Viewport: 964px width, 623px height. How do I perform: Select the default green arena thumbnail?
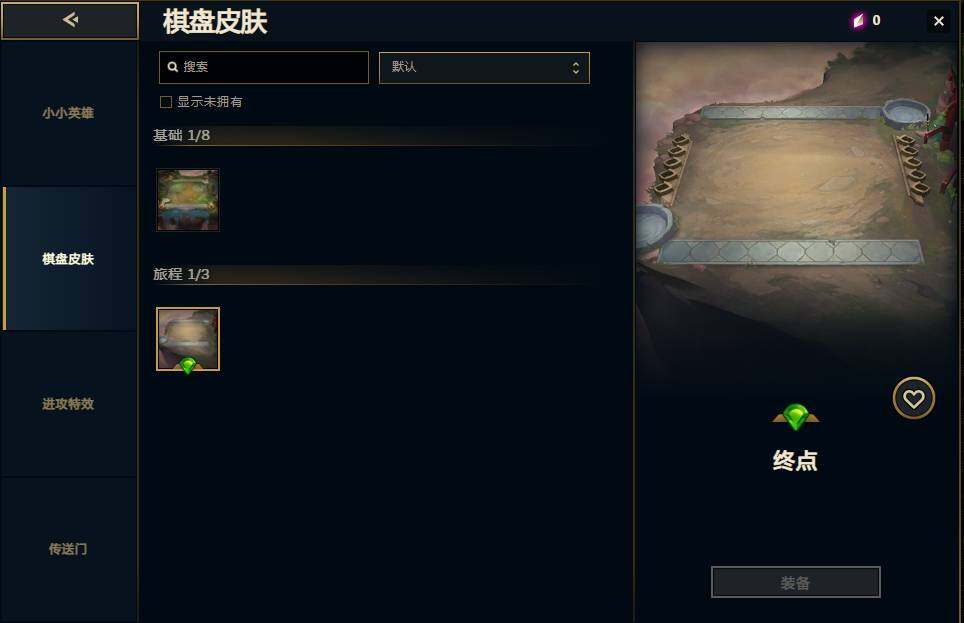tap(188, 200)
